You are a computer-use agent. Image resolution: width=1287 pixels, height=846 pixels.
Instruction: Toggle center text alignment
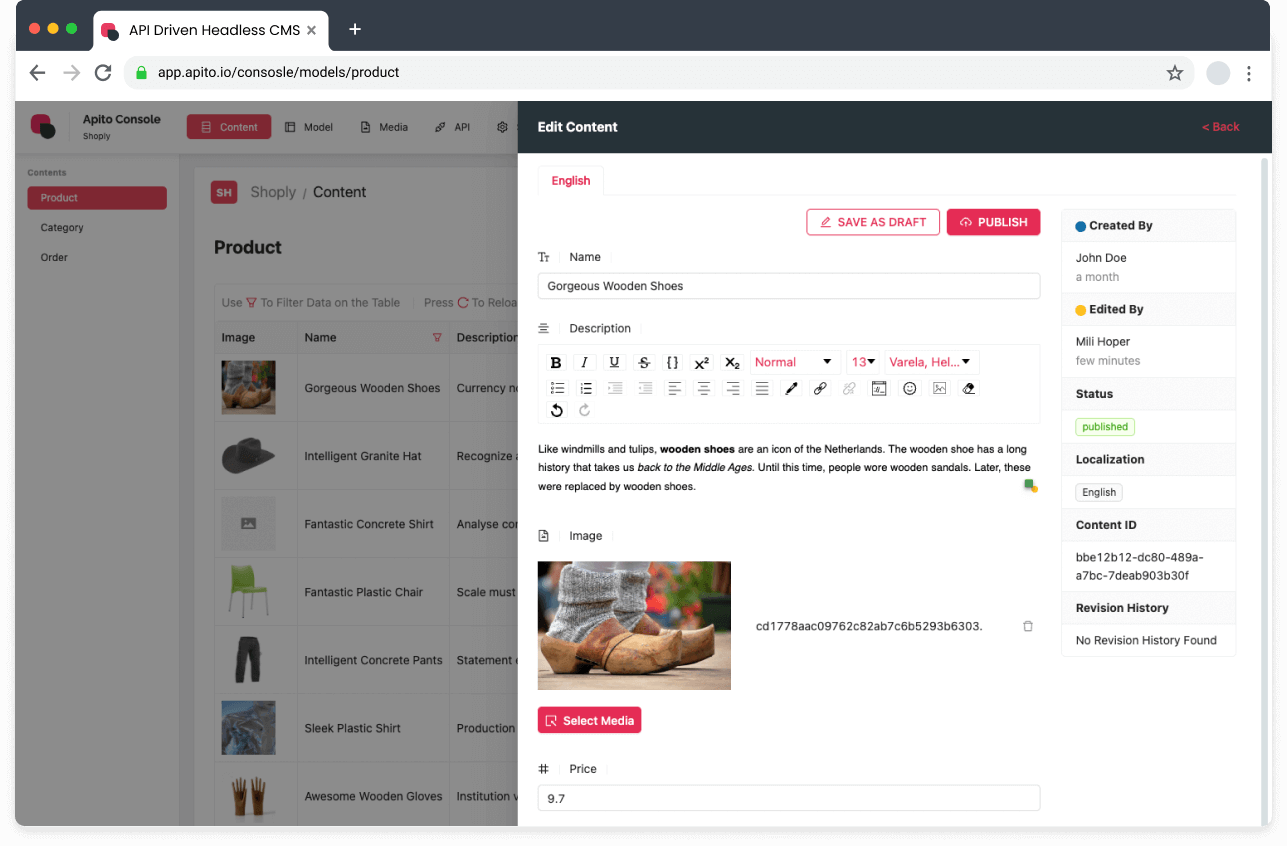coord(703,388)
